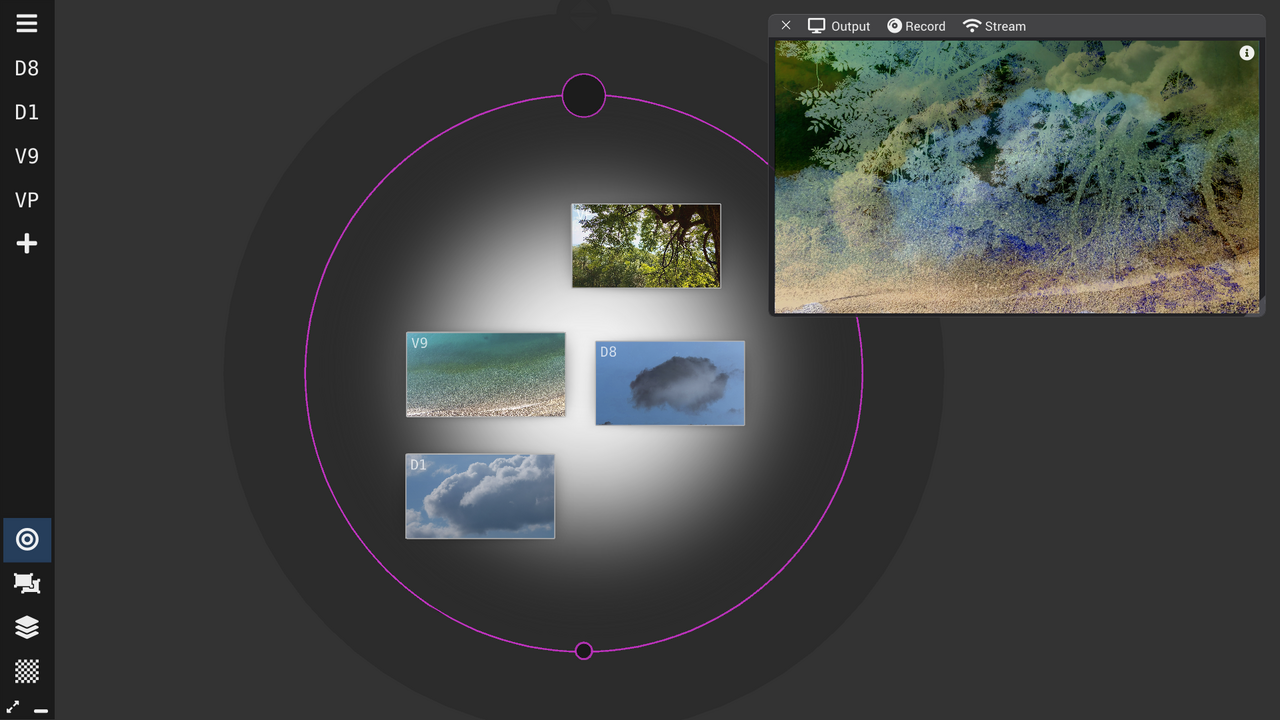
Task: Click the small handle below mixing circle
Action: tap(584, 651)
